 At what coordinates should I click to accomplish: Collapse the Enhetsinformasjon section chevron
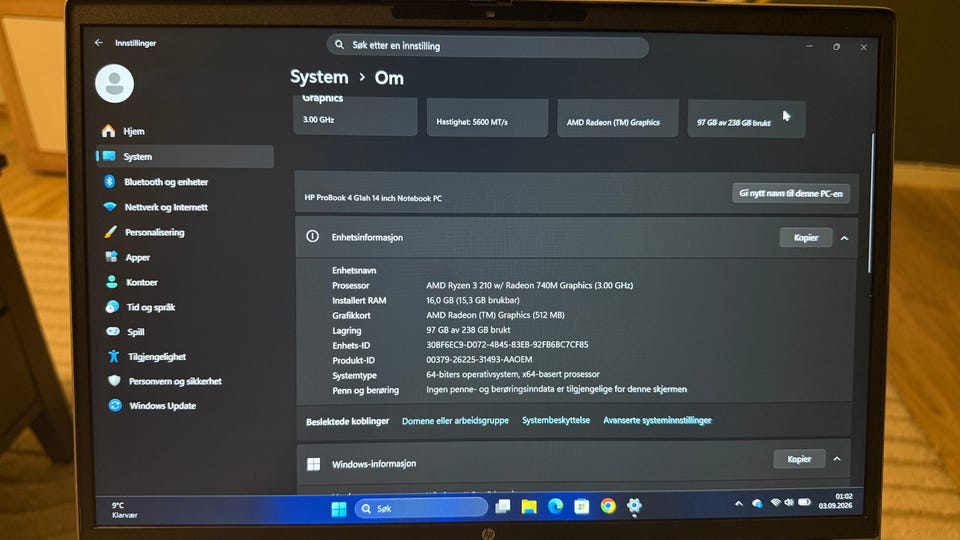click(844, 238)
